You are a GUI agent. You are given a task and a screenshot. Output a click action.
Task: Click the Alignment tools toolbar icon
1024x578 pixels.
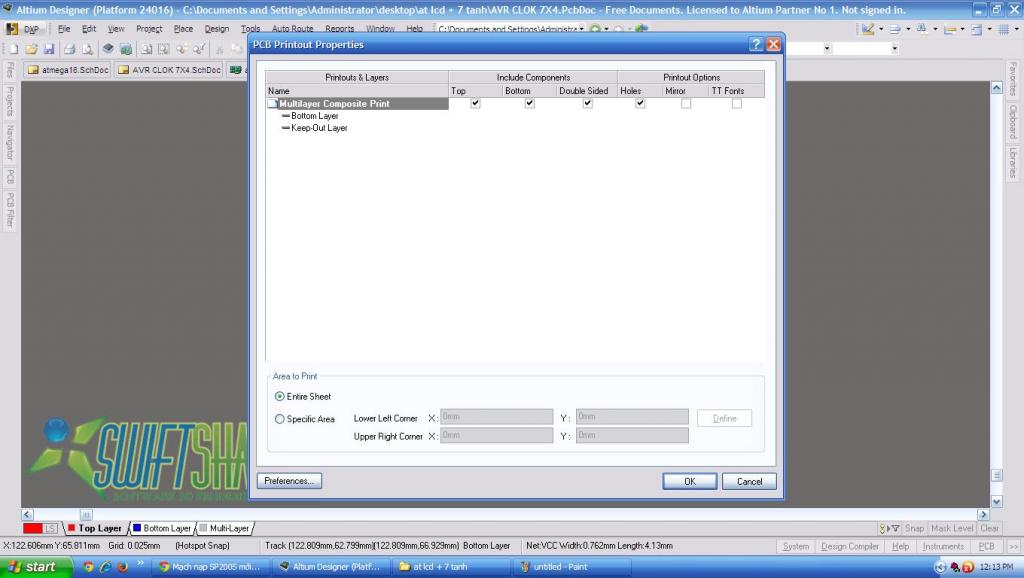point(895,29)
